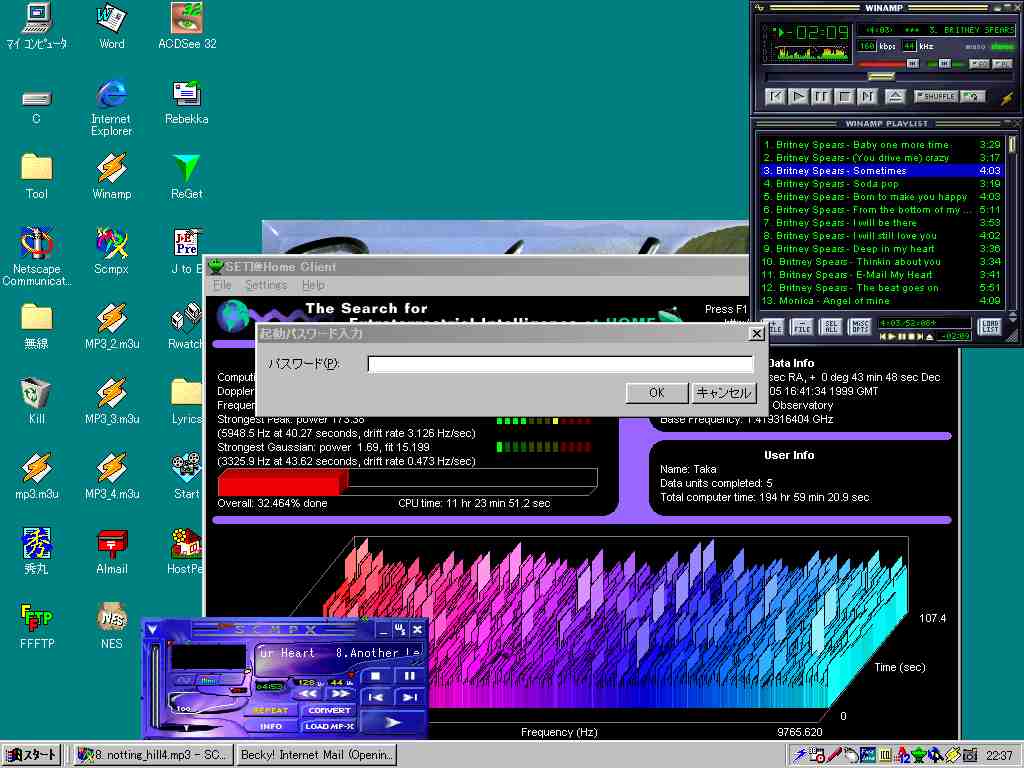1024x768 pixels.
Task: Select the mp3.m3u playlist file icon
Action: [37, 476]
